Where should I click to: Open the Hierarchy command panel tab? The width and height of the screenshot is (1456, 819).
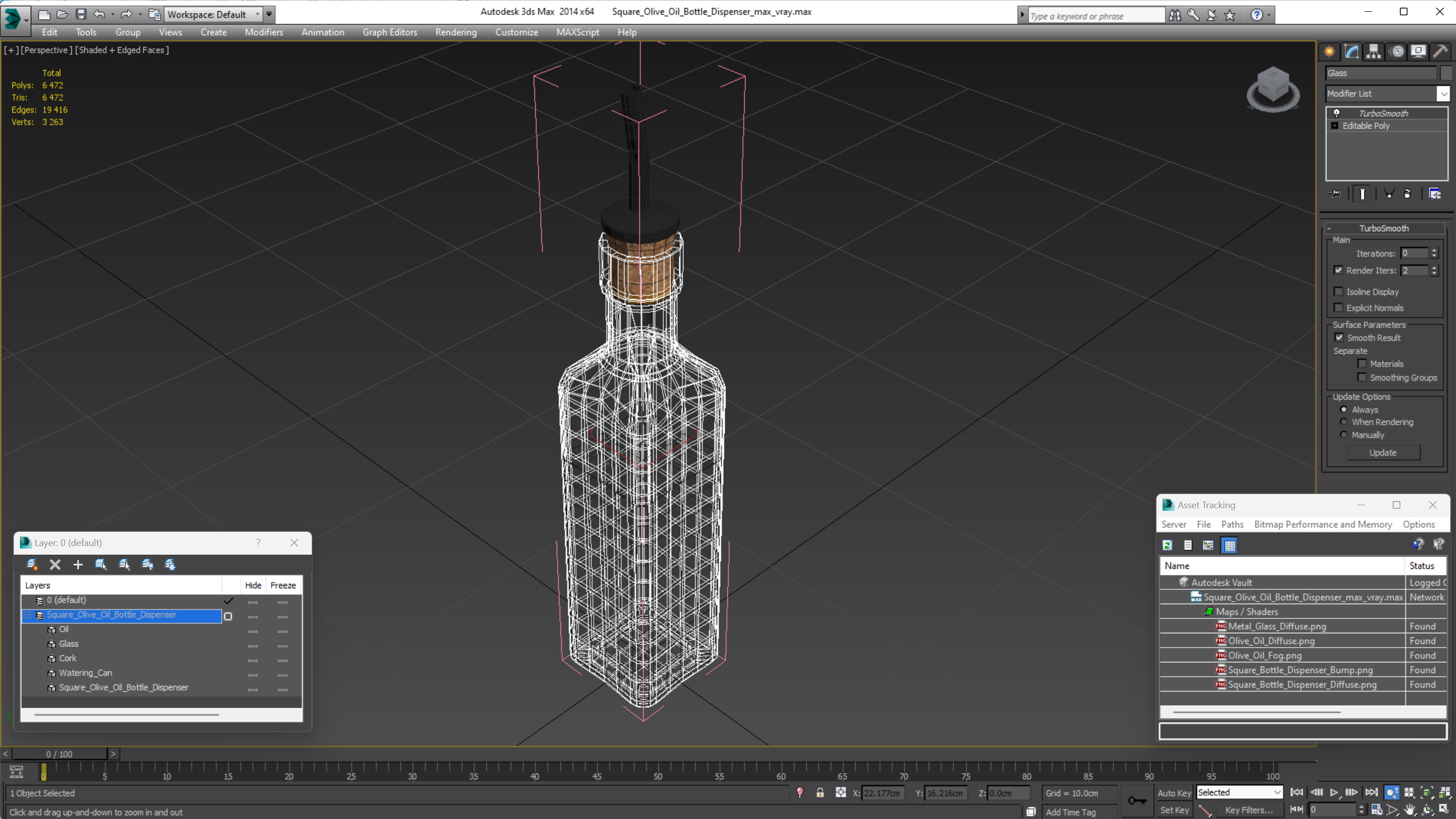point(1373,52)
